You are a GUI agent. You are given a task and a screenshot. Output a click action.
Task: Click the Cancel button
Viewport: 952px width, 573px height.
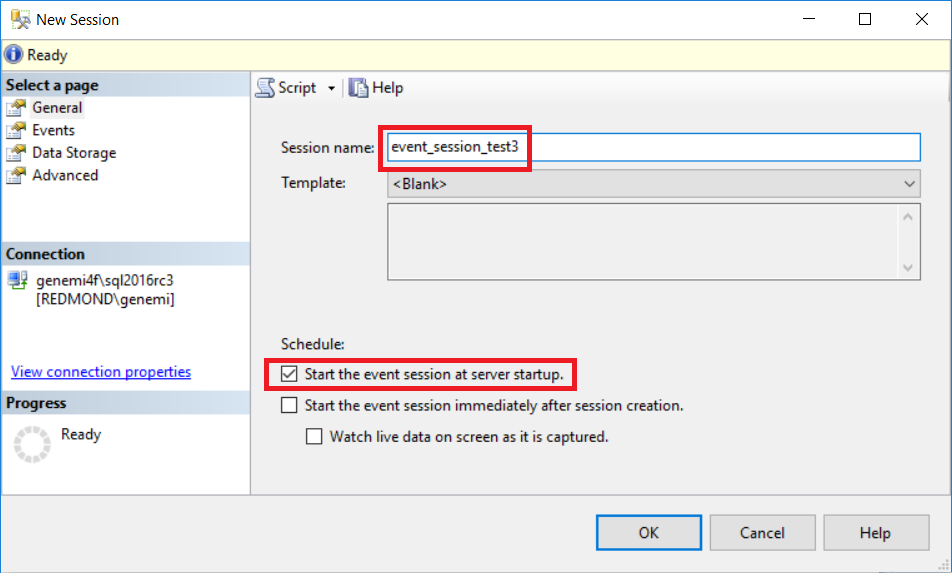tap(762, 533)
